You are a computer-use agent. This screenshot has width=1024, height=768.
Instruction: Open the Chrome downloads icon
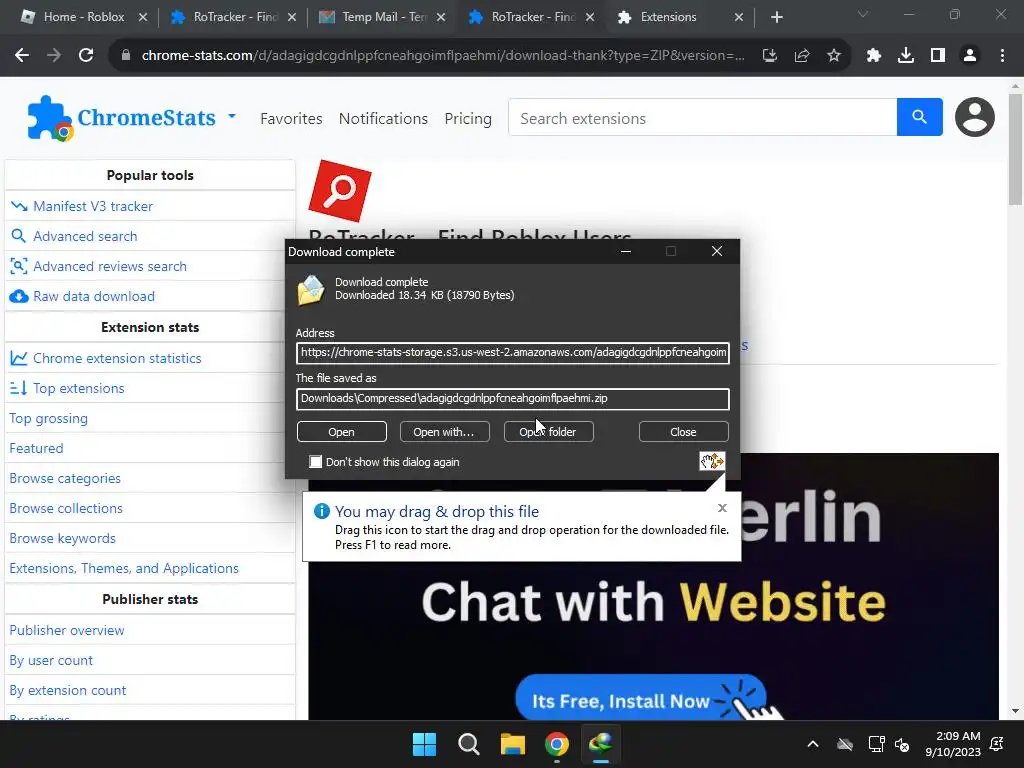tap(906, 56)
